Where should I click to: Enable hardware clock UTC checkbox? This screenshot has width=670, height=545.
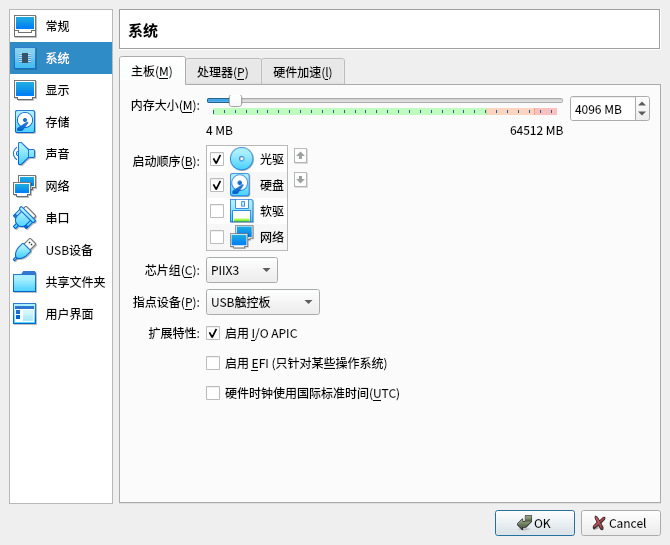point(213,393)
